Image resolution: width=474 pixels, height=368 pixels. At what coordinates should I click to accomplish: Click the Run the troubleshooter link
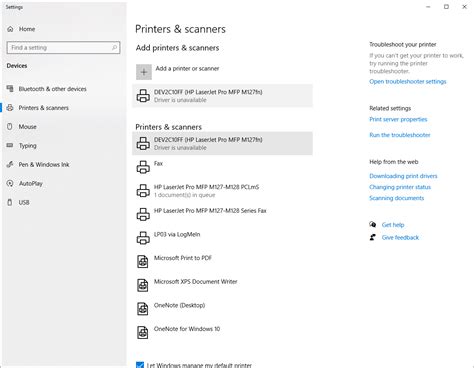tap(400, 135)
